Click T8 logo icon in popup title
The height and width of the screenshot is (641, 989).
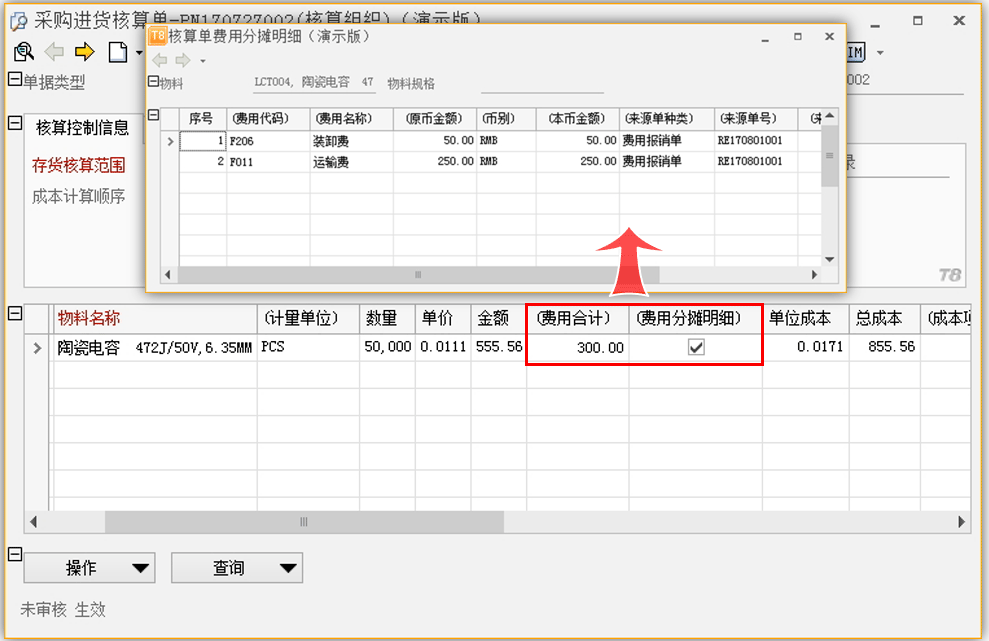point(157,36)
